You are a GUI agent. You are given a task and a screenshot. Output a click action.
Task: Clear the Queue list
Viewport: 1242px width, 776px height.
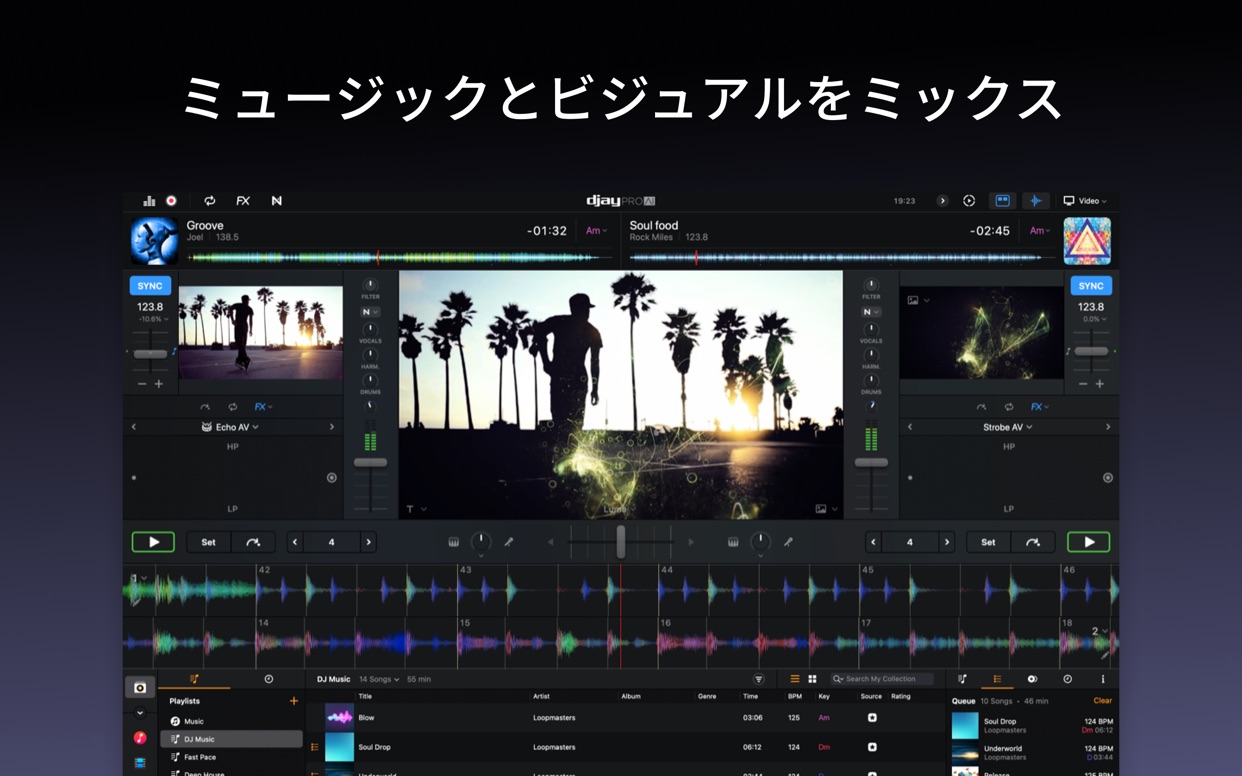click(1101, 700)
